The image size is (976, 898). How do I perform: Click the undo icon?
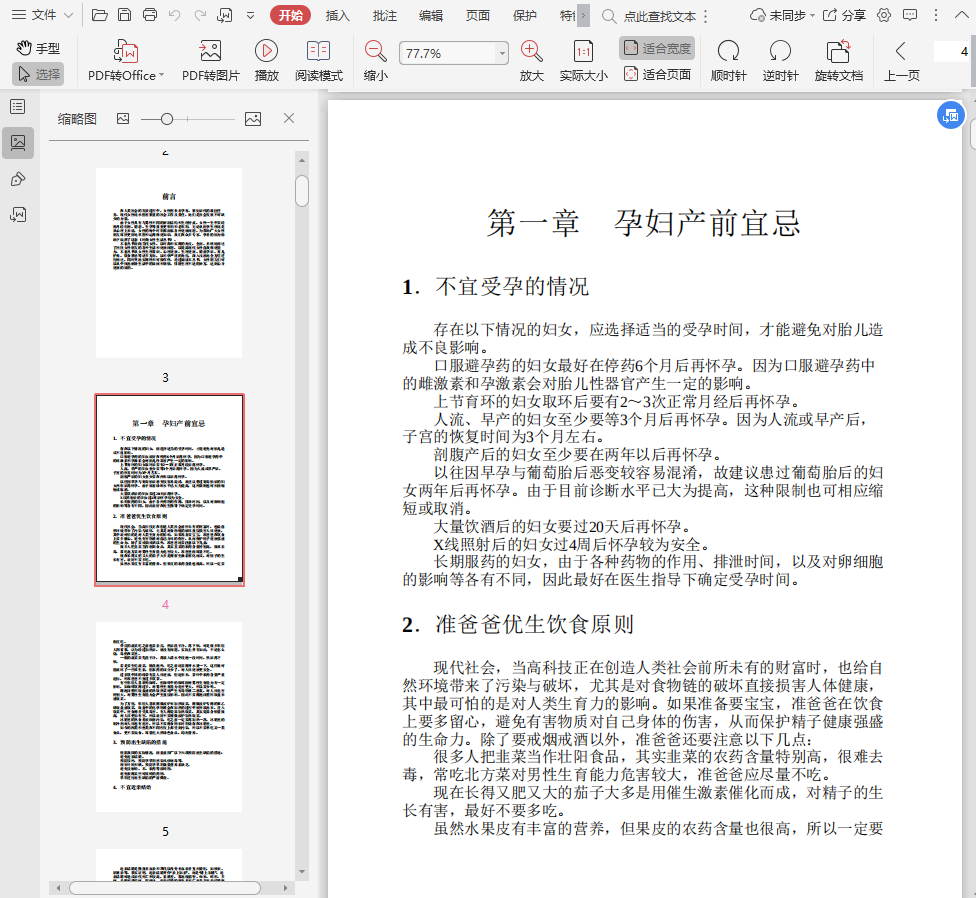point(175,15)
